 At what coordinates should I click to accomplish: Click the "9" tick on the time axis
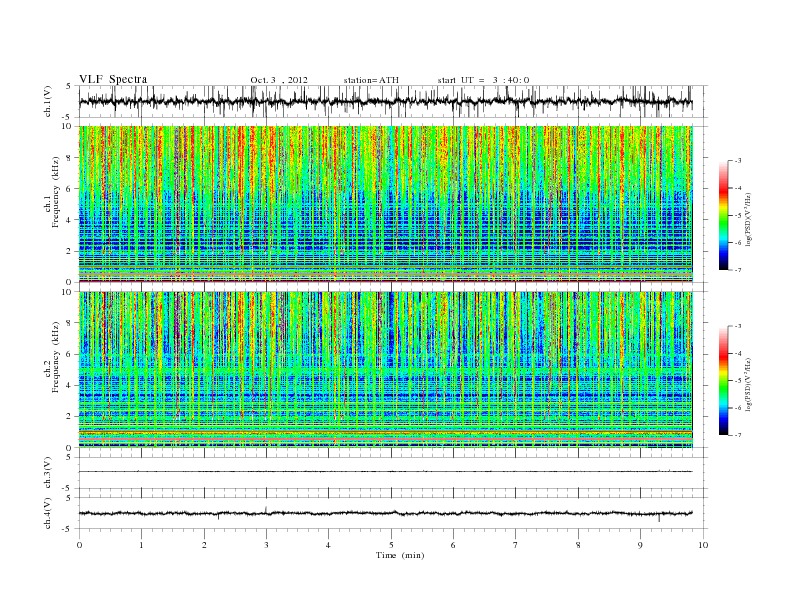[x=640, y=545]
